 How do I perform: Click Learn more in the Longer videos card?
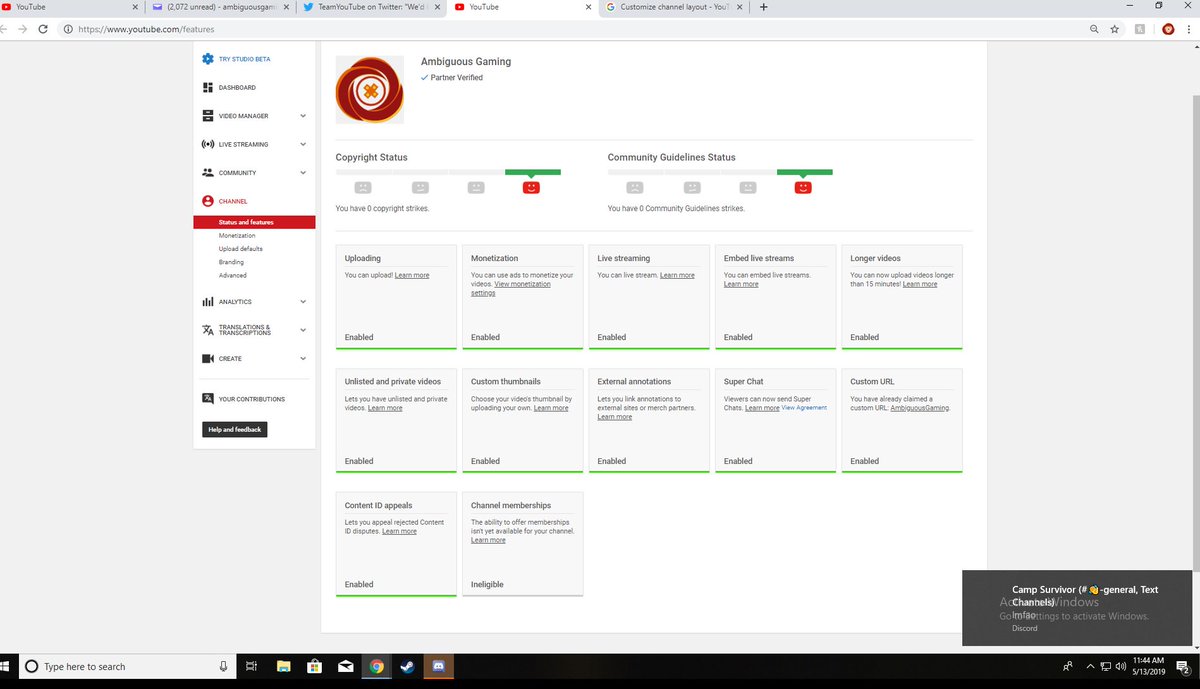pos(920,284)
